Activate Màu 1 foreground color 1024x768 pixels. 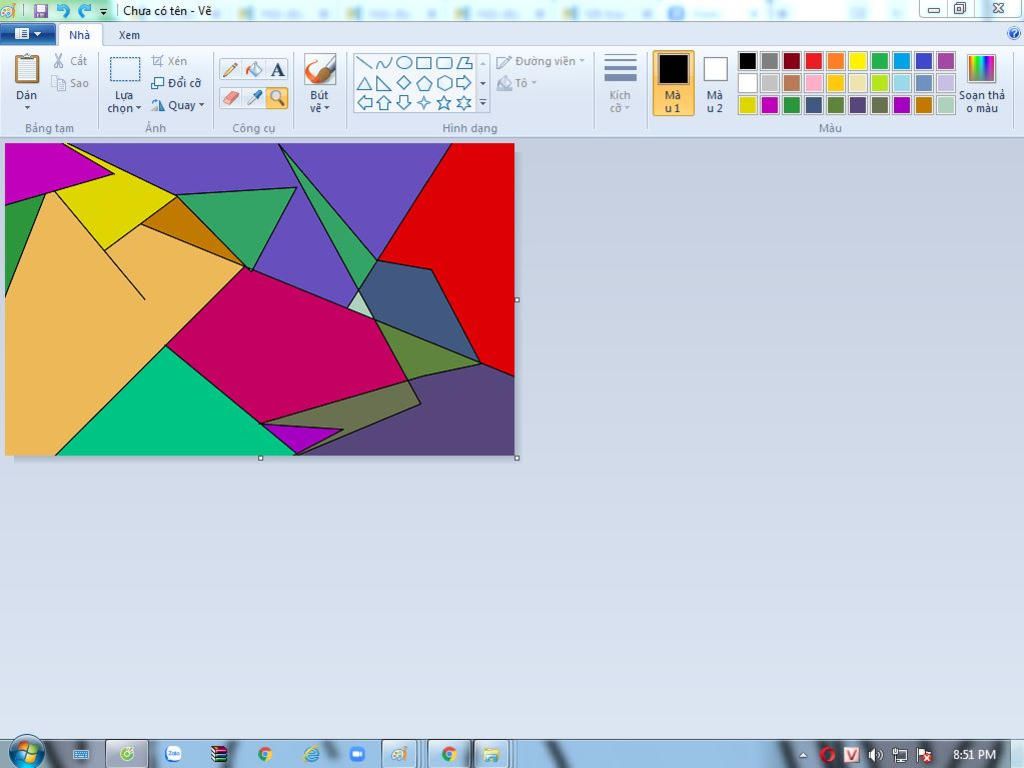pyautogui.click(x=673, y=83)
